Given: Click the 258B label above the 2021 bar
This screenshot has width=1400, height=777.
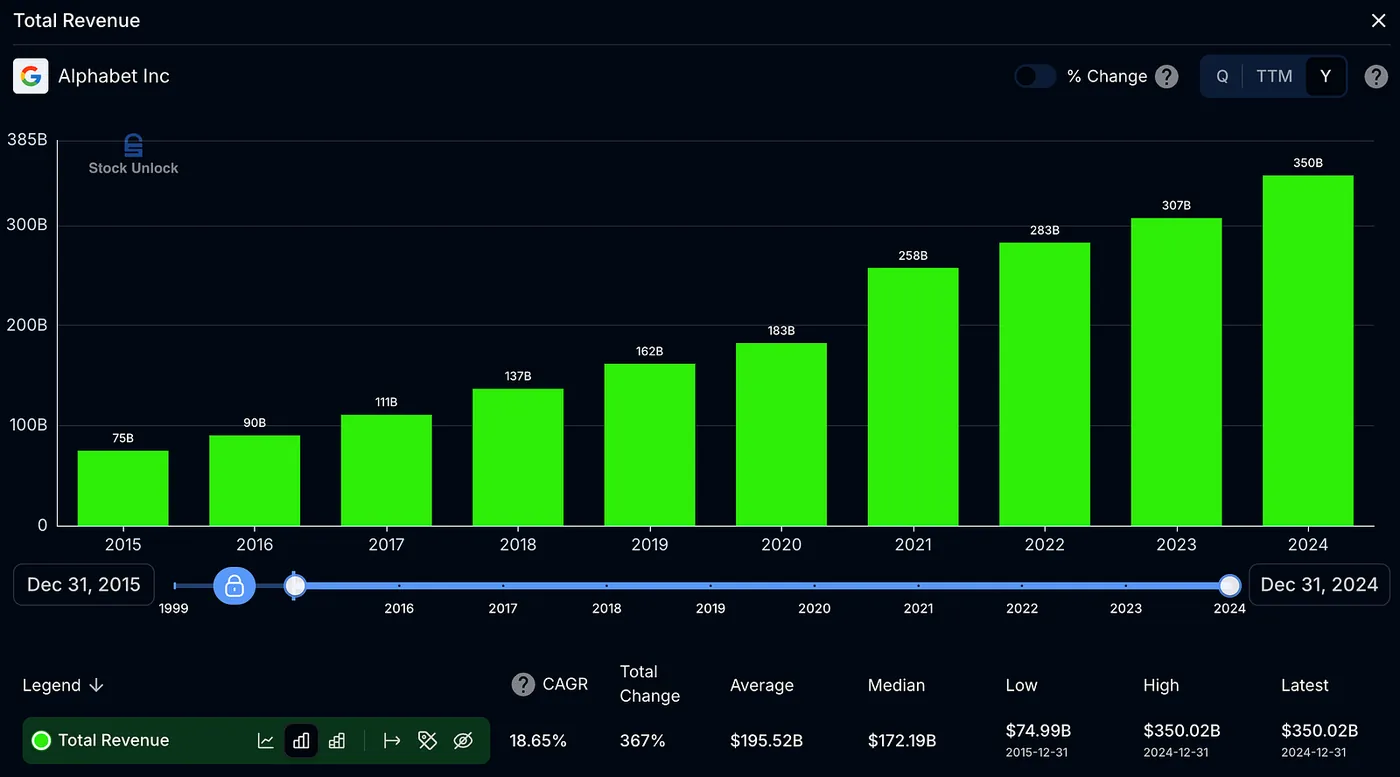Looking at the screenshot, I should click(913, 256).
